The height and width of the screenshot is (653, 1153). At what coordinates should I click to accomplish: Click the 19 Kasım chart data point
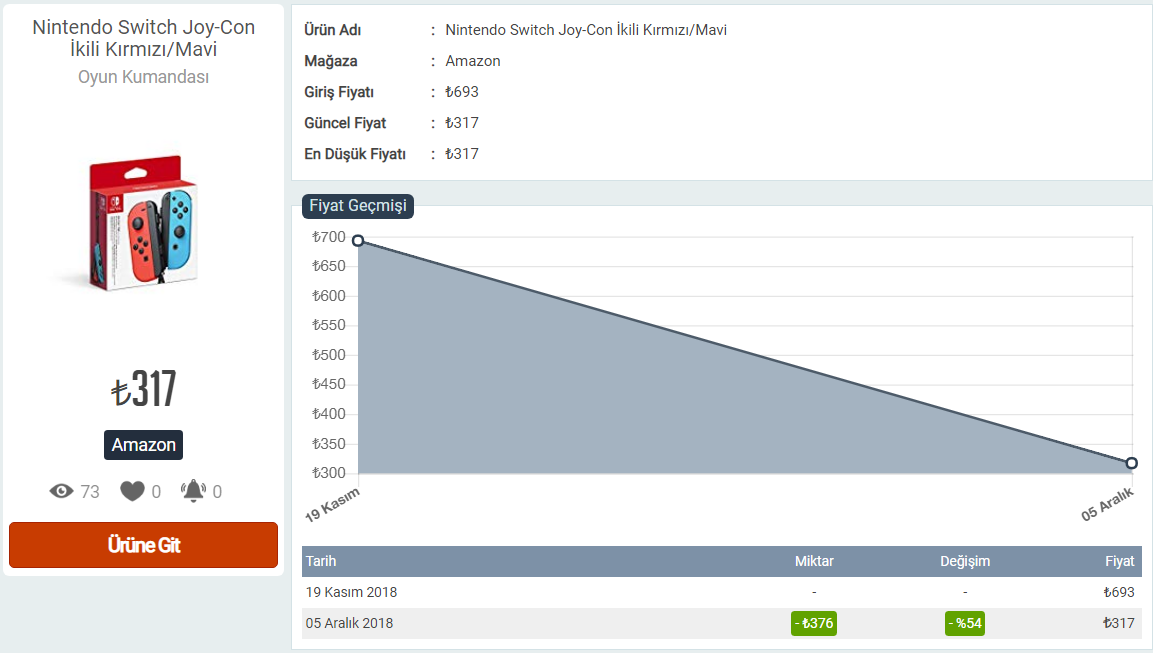click(358, 240)
